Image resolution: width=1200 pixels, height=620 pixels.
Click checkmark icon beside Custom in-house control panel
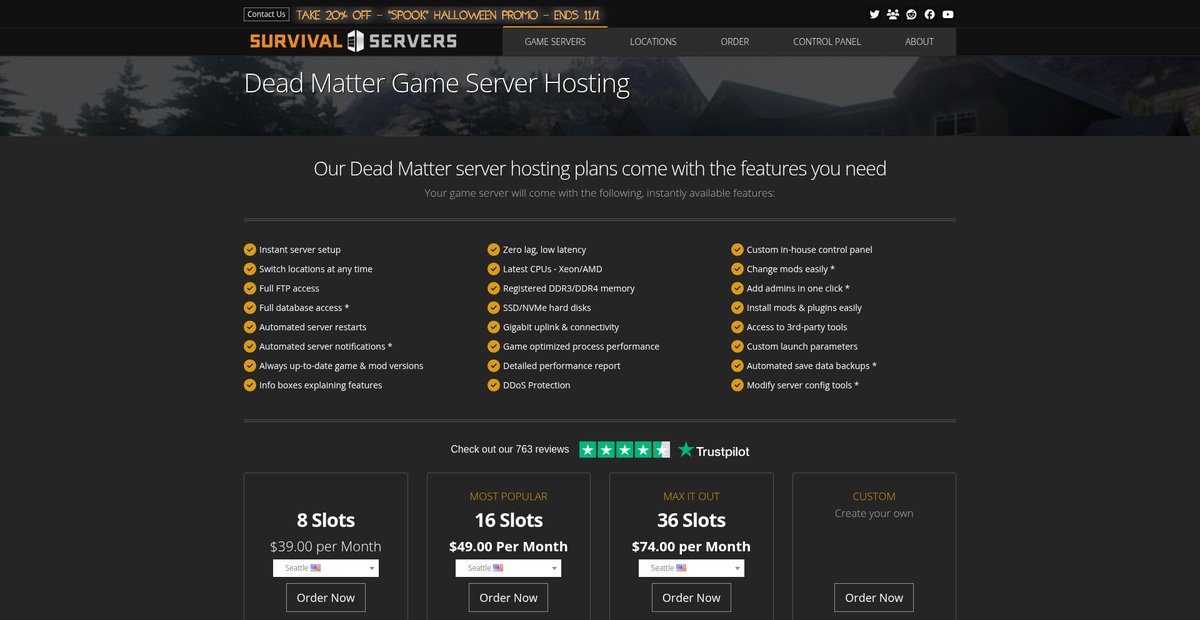(738, 249)
